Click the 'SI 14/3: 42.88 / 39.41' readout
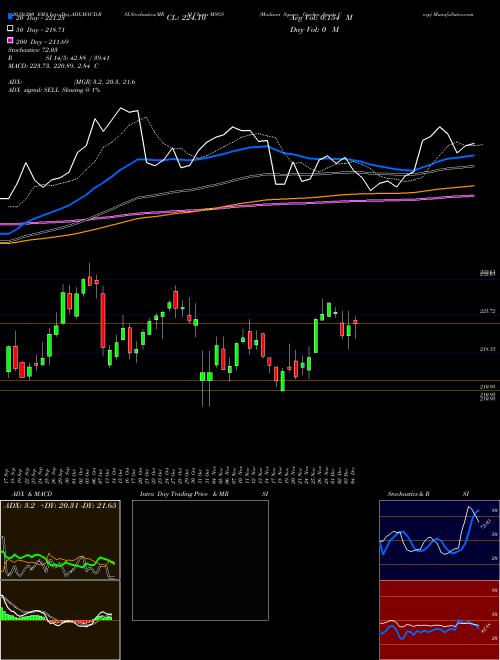 click(77, 58)
